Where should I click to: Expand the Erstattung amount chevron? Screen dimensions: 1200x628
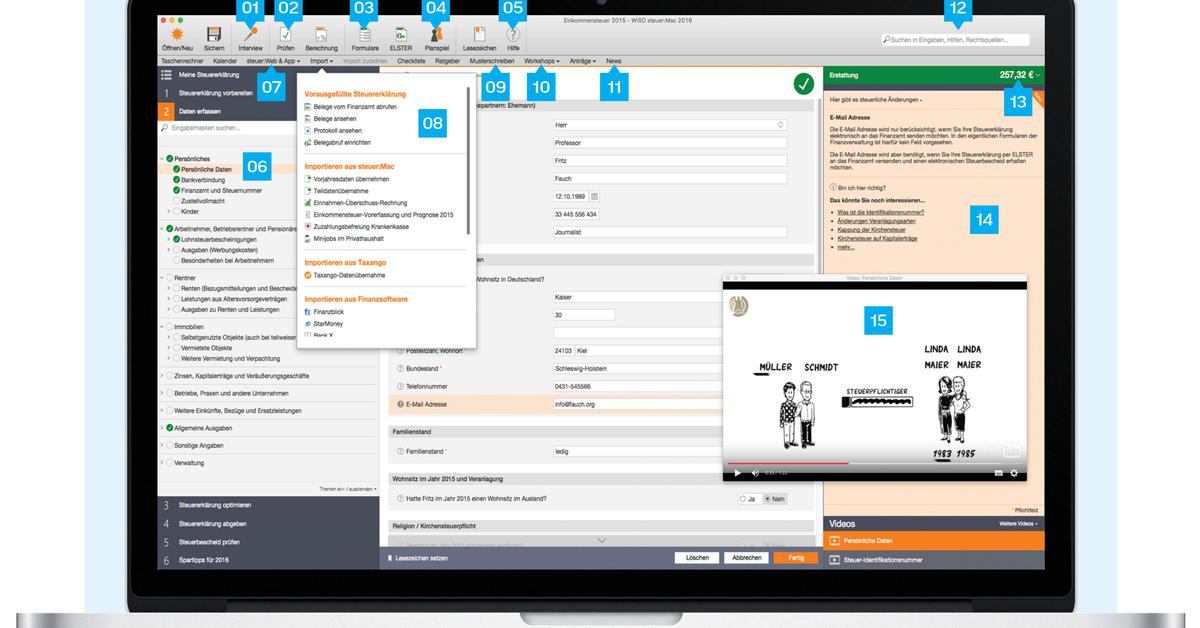click(x=1038, y=75)
